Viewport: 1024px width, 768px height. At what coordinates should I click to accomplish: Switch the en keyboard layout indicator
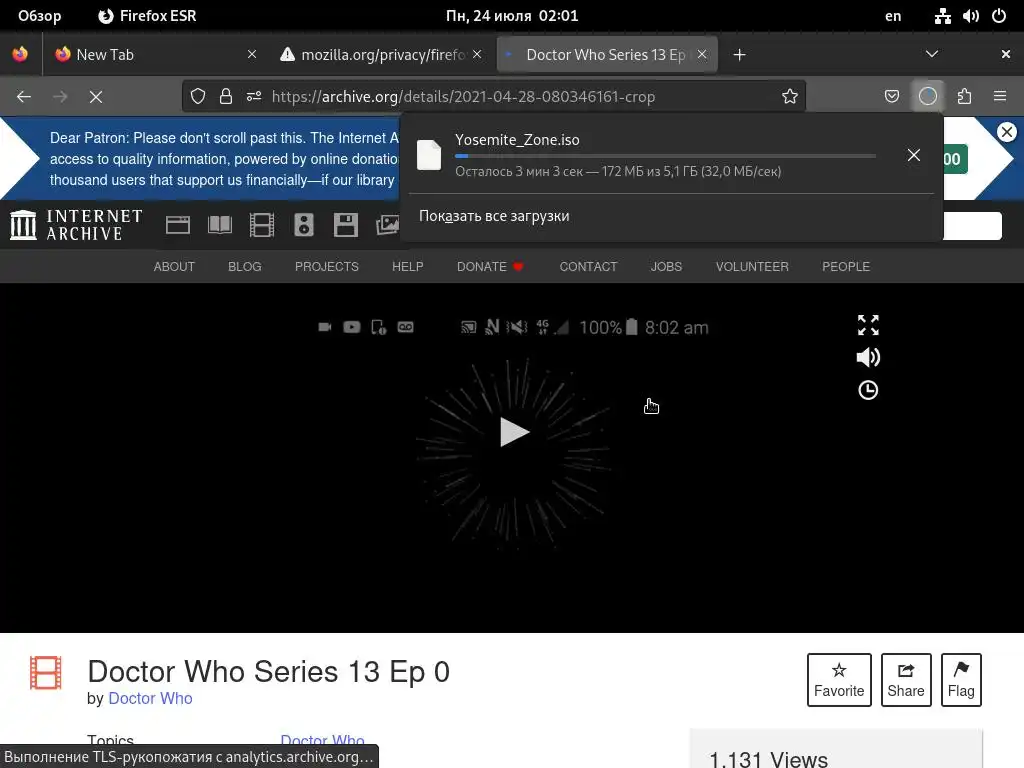[x=893, y=16]
